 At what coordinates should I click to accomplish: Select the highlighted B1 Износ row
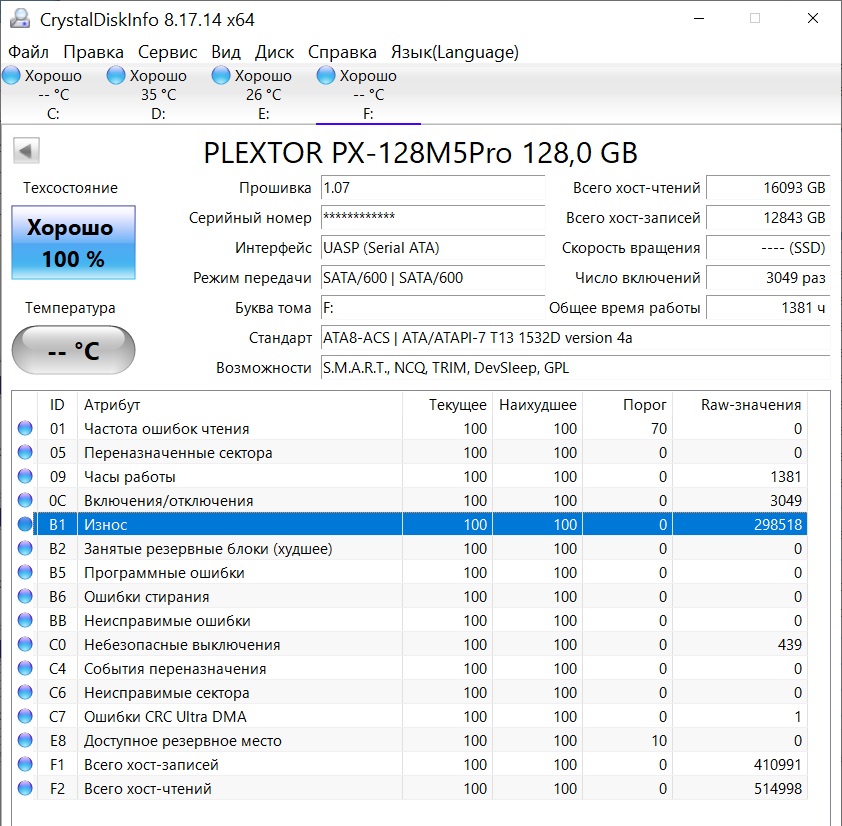pyautogui.click(x=410, y=525)
